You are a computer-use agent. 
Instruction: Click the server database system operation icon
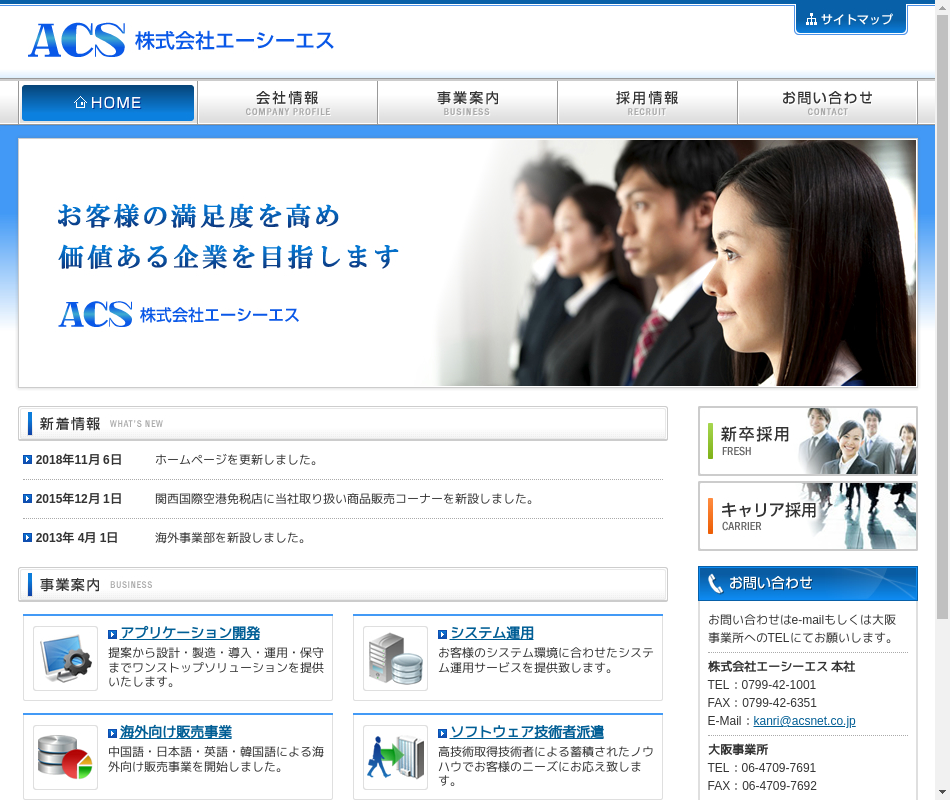(x=395, y=658)
